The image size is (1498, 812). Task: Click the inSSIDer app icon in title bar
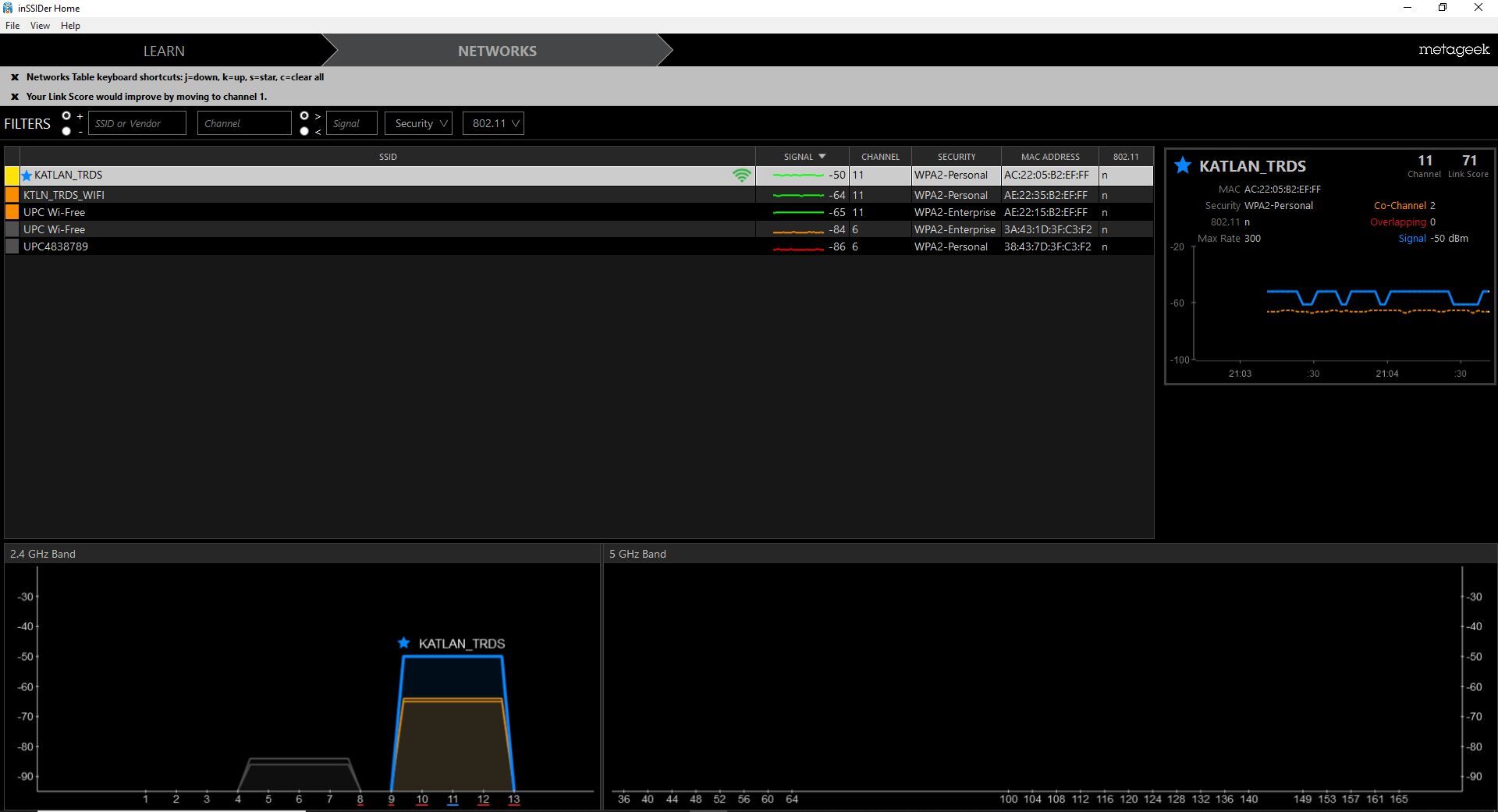pos(8,8)
